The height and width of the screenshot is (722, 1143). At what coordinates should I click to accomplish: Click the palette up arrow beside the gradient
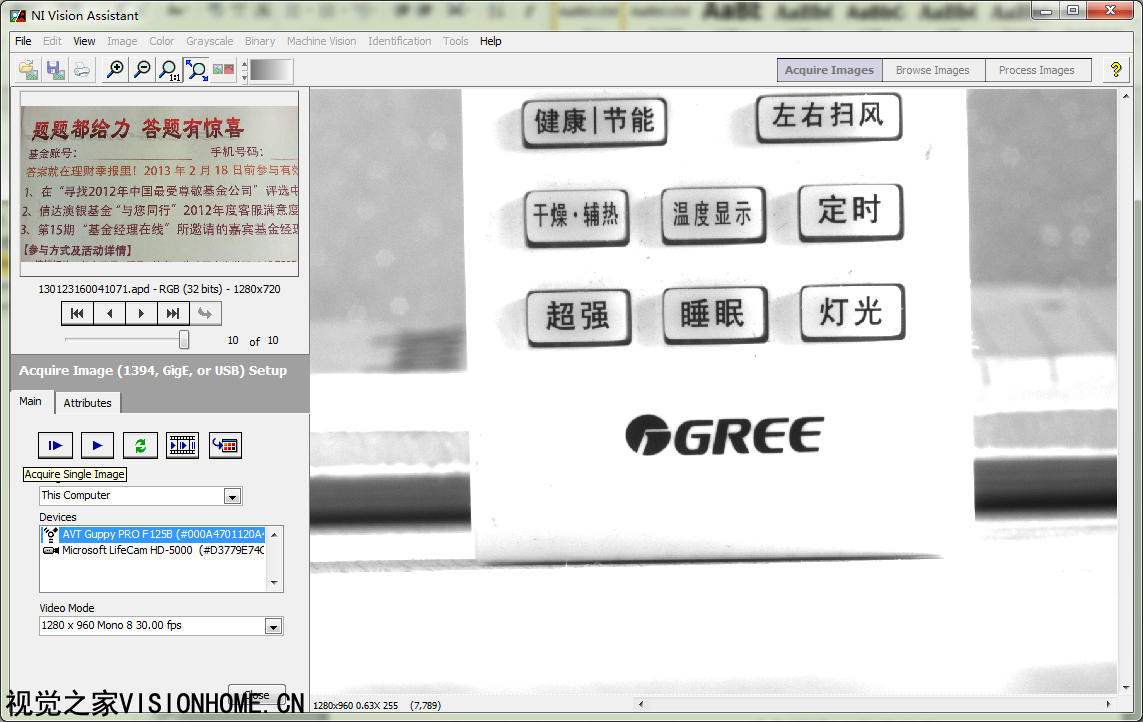244,65
